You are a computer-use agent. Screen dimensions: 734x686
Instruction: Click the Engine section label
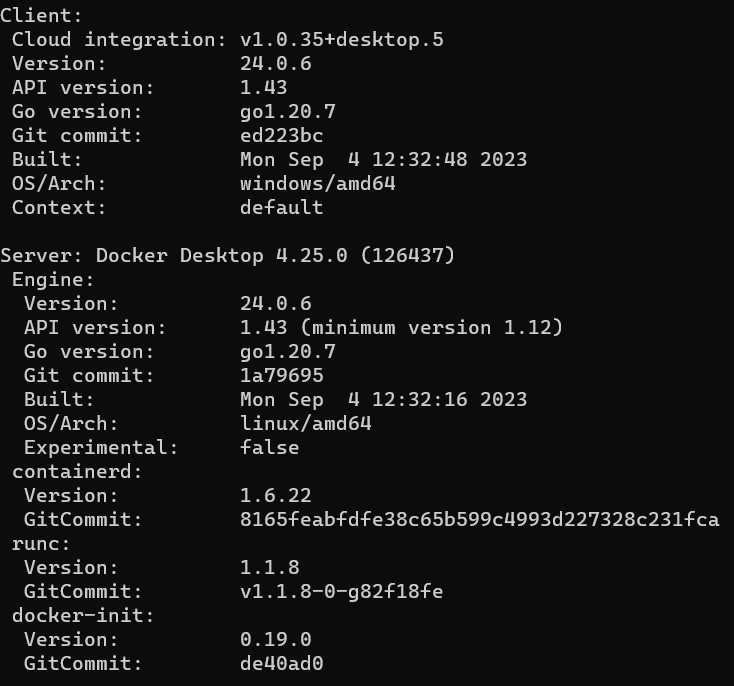point(53,280)
